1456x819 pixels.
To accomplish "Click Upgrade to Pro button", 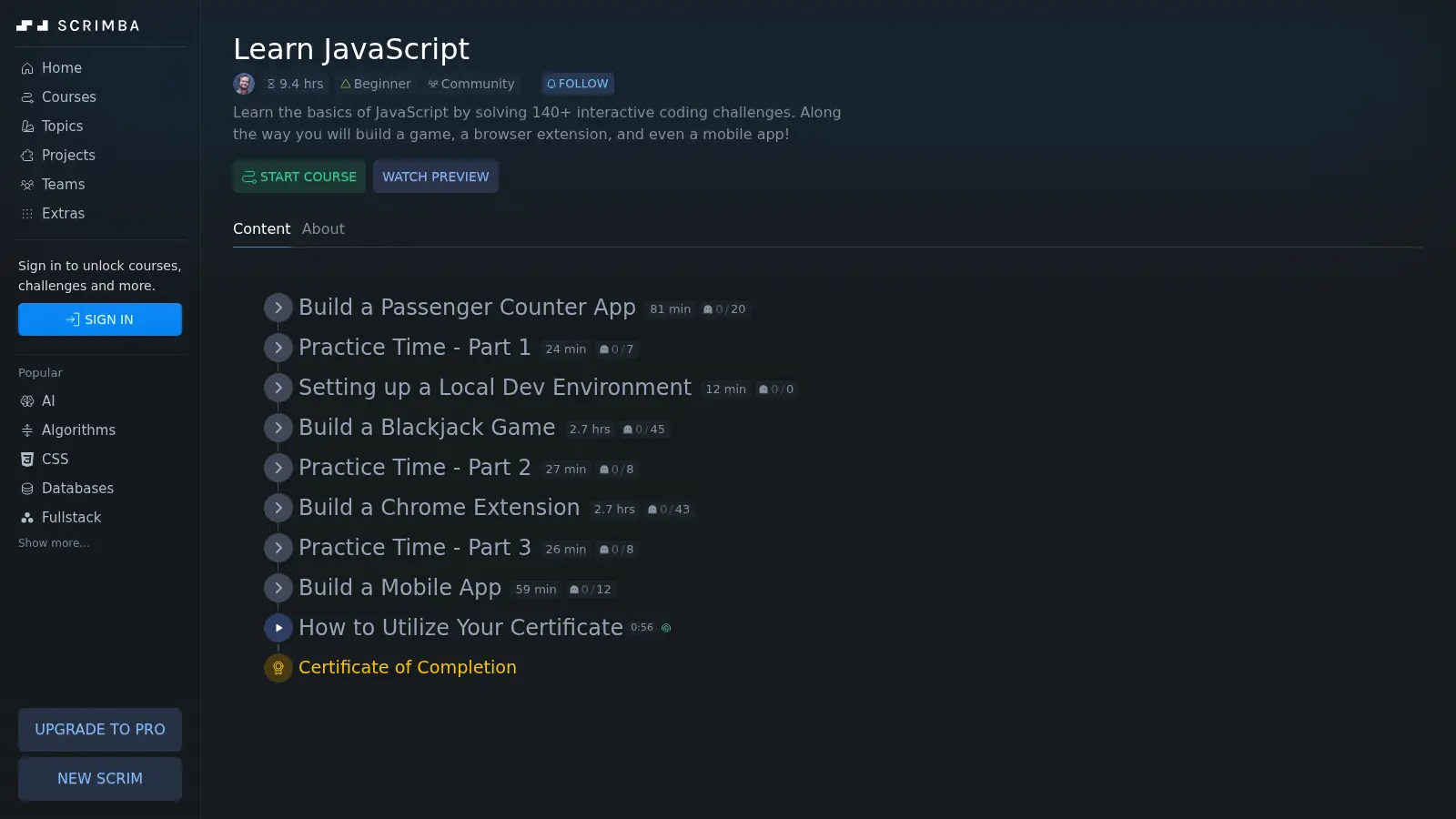I will pyautogui.click(x=100, y=730).
